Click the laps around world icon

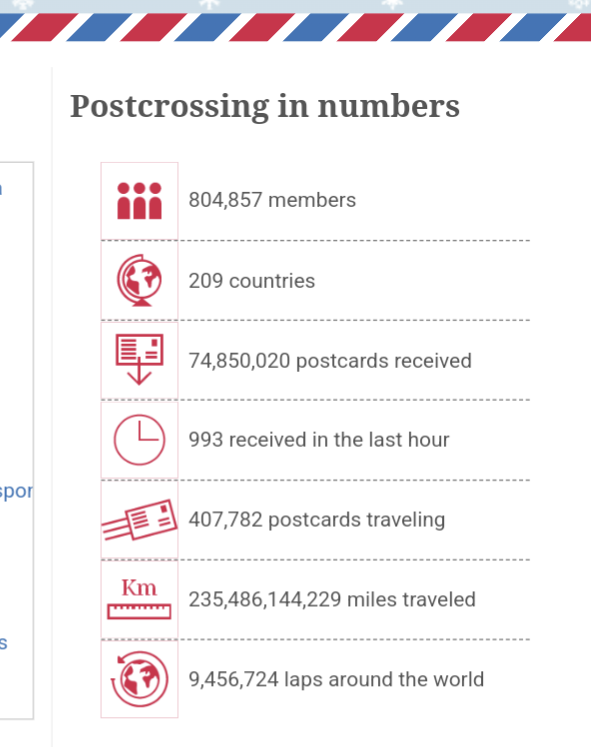[x=139, y=679]
